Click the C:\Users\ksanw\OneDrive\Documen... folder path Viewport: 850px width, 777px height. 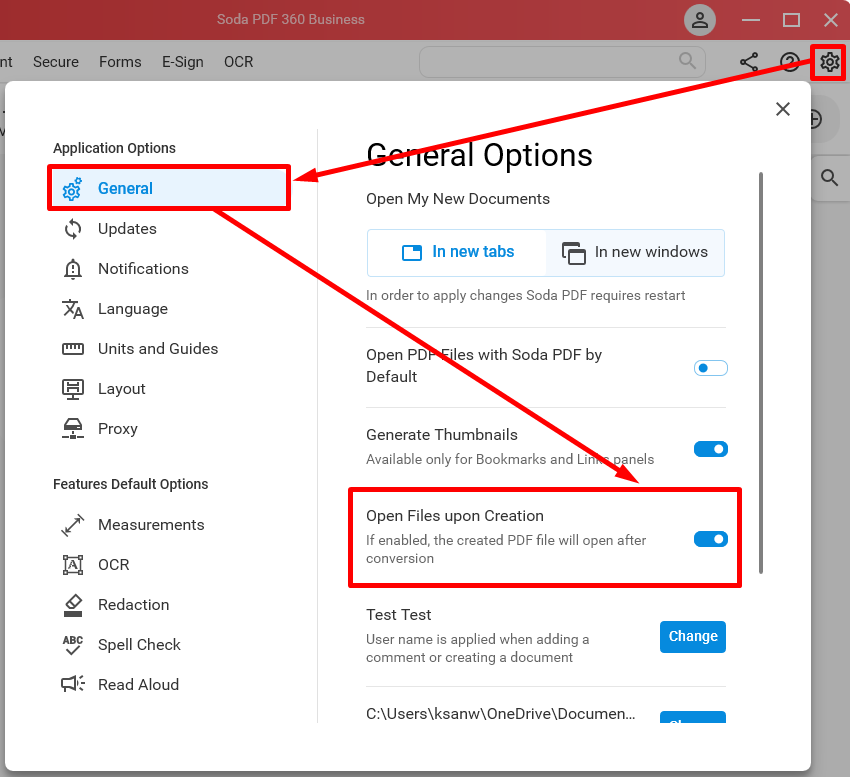(x=500, y=714)
